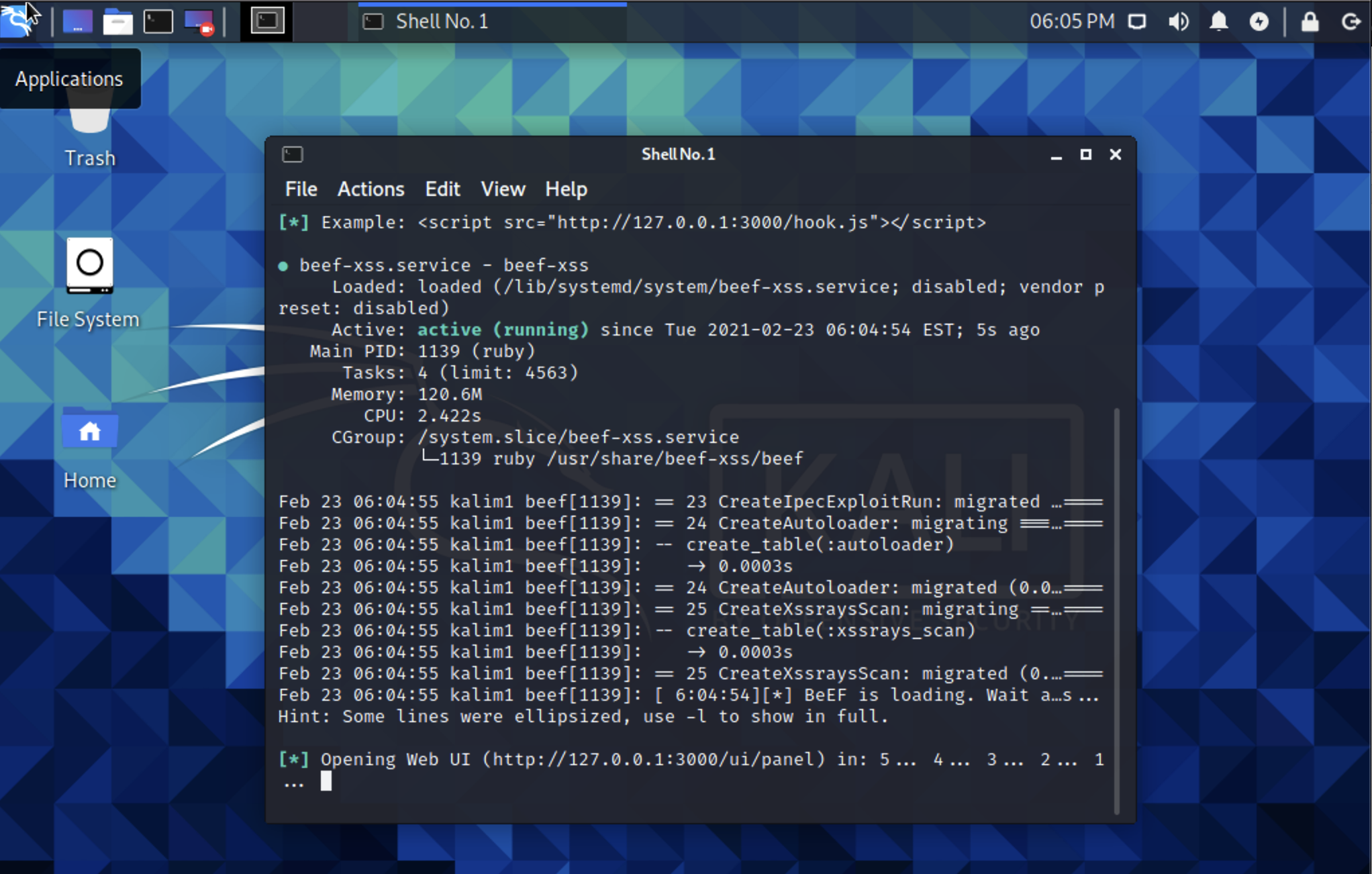
Task: Open the Actions menu
Action: [371, 189]
